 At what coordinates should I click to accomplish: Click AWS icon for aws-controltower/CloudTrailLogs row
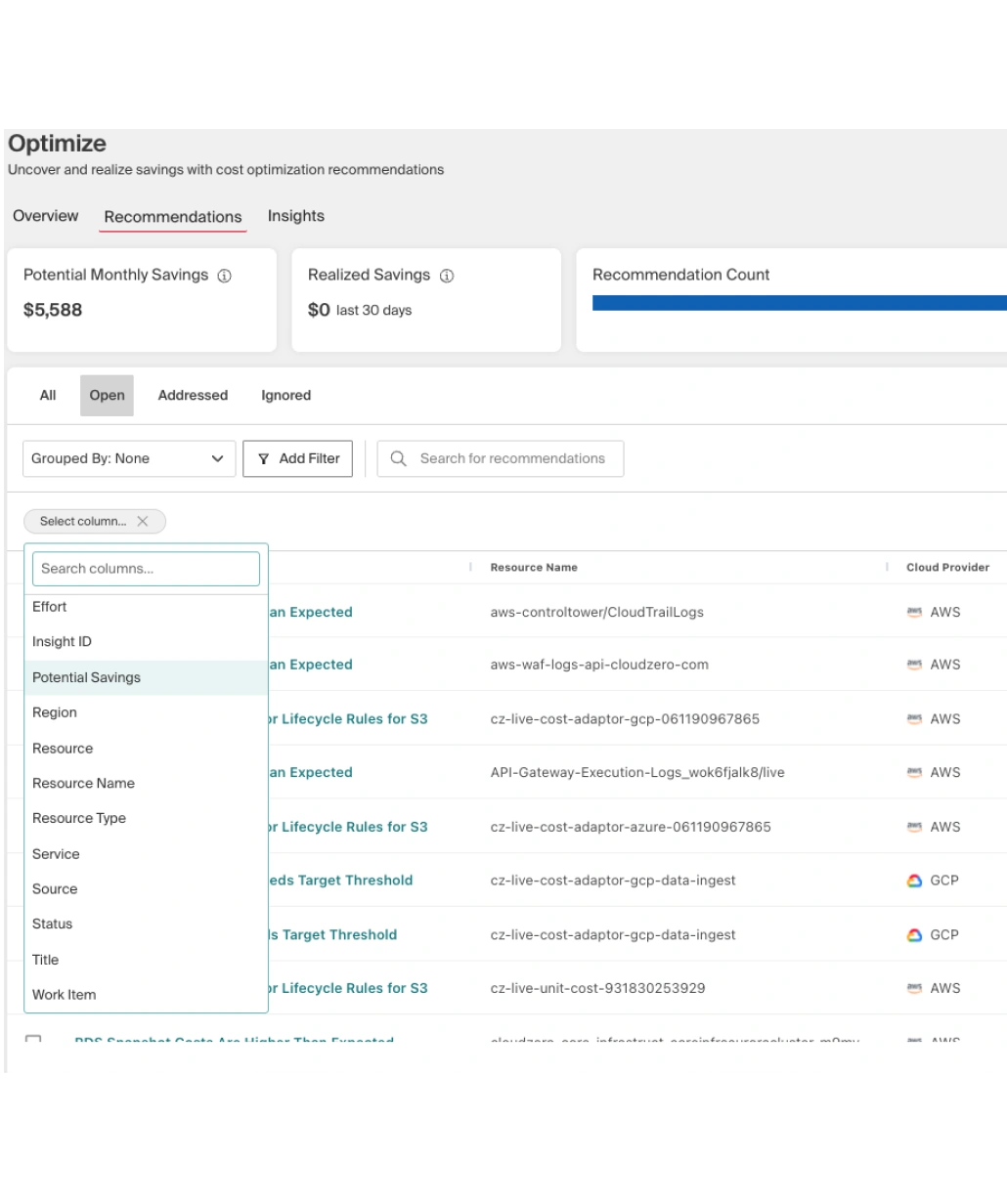(x=914, y=613)
